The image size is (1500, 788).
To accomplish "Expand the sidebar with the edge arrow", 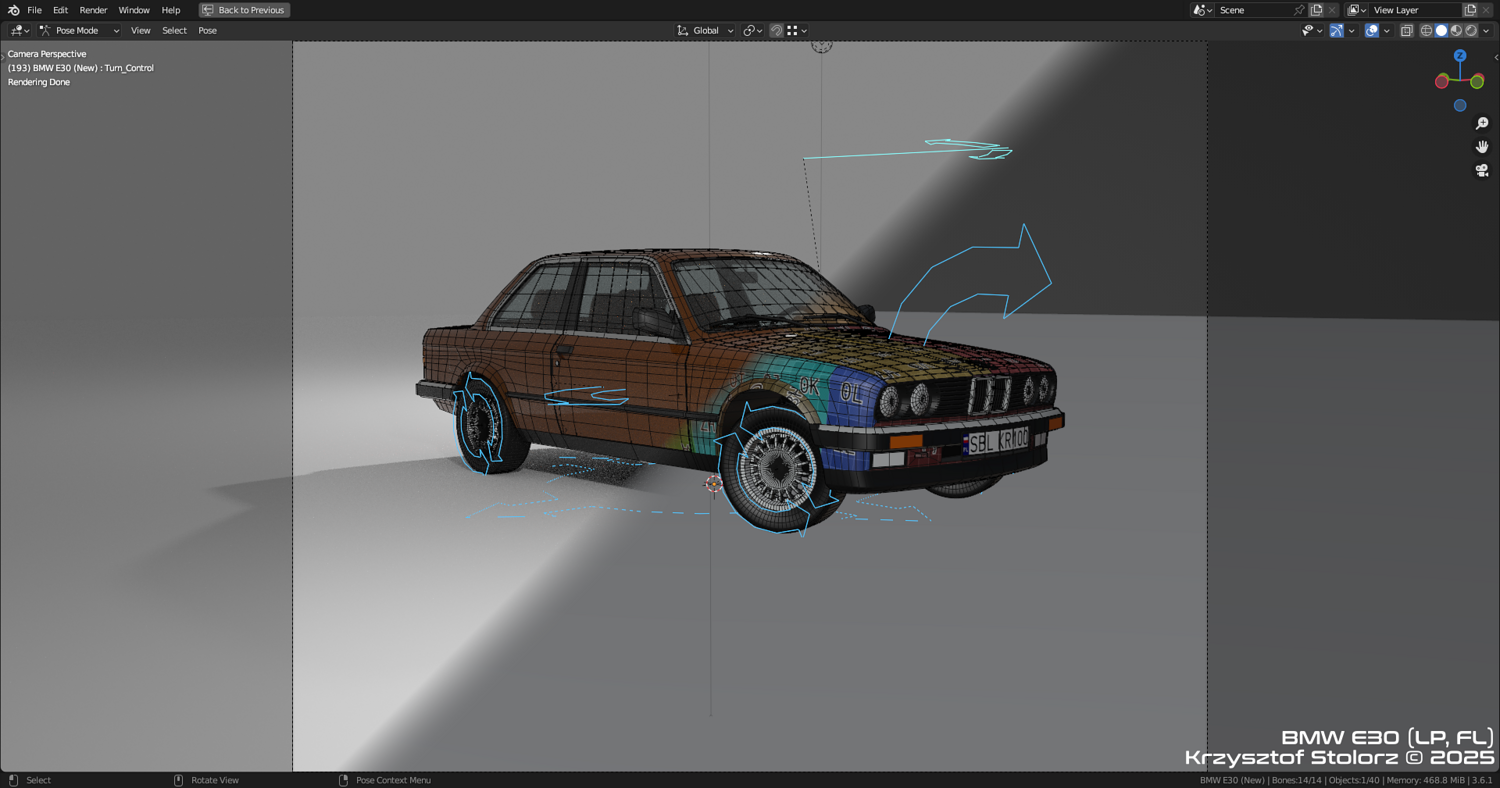I will 1495,57.
